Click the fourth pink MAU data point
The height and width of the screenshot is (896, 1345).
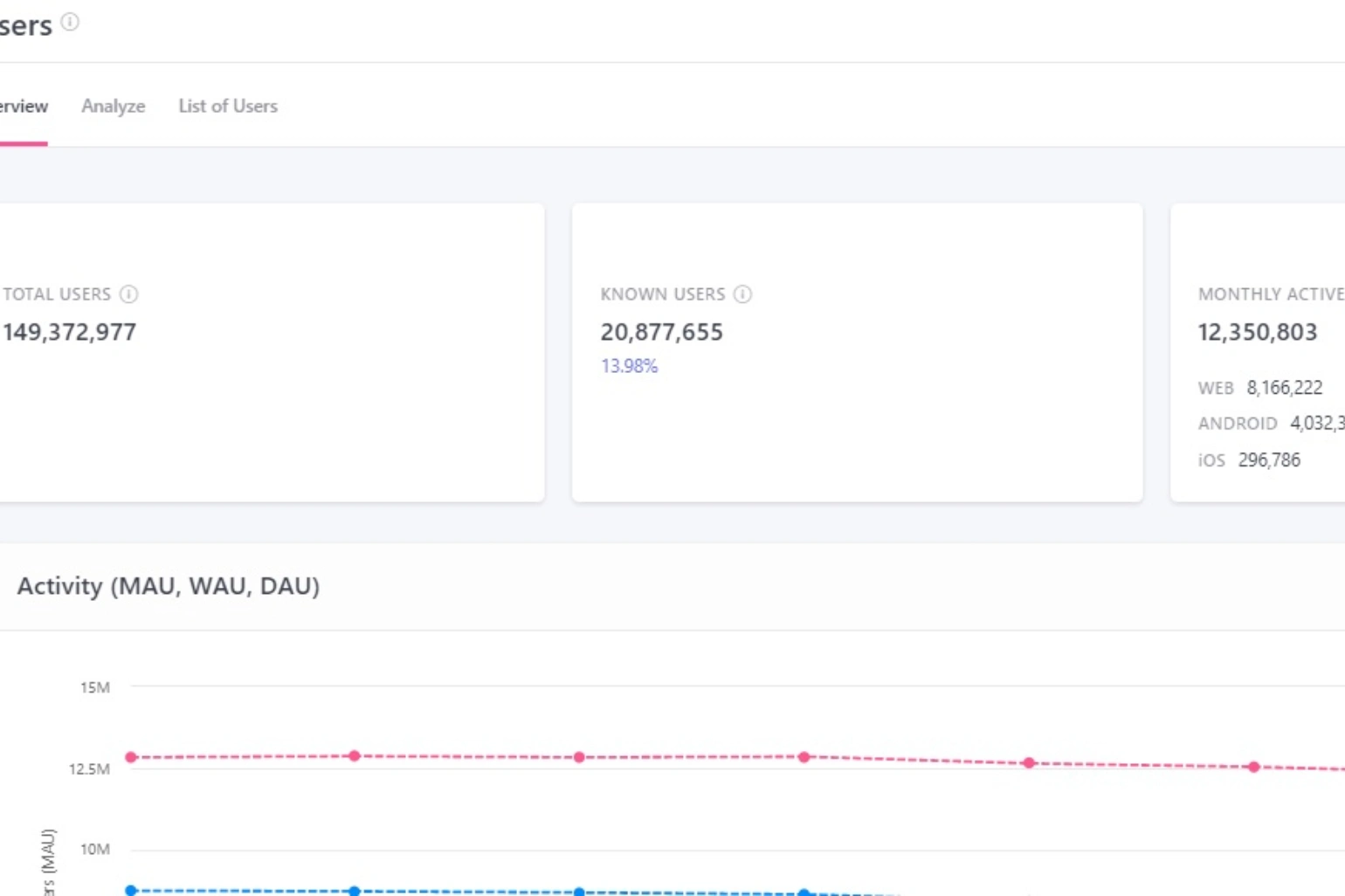tap(804, 757)
